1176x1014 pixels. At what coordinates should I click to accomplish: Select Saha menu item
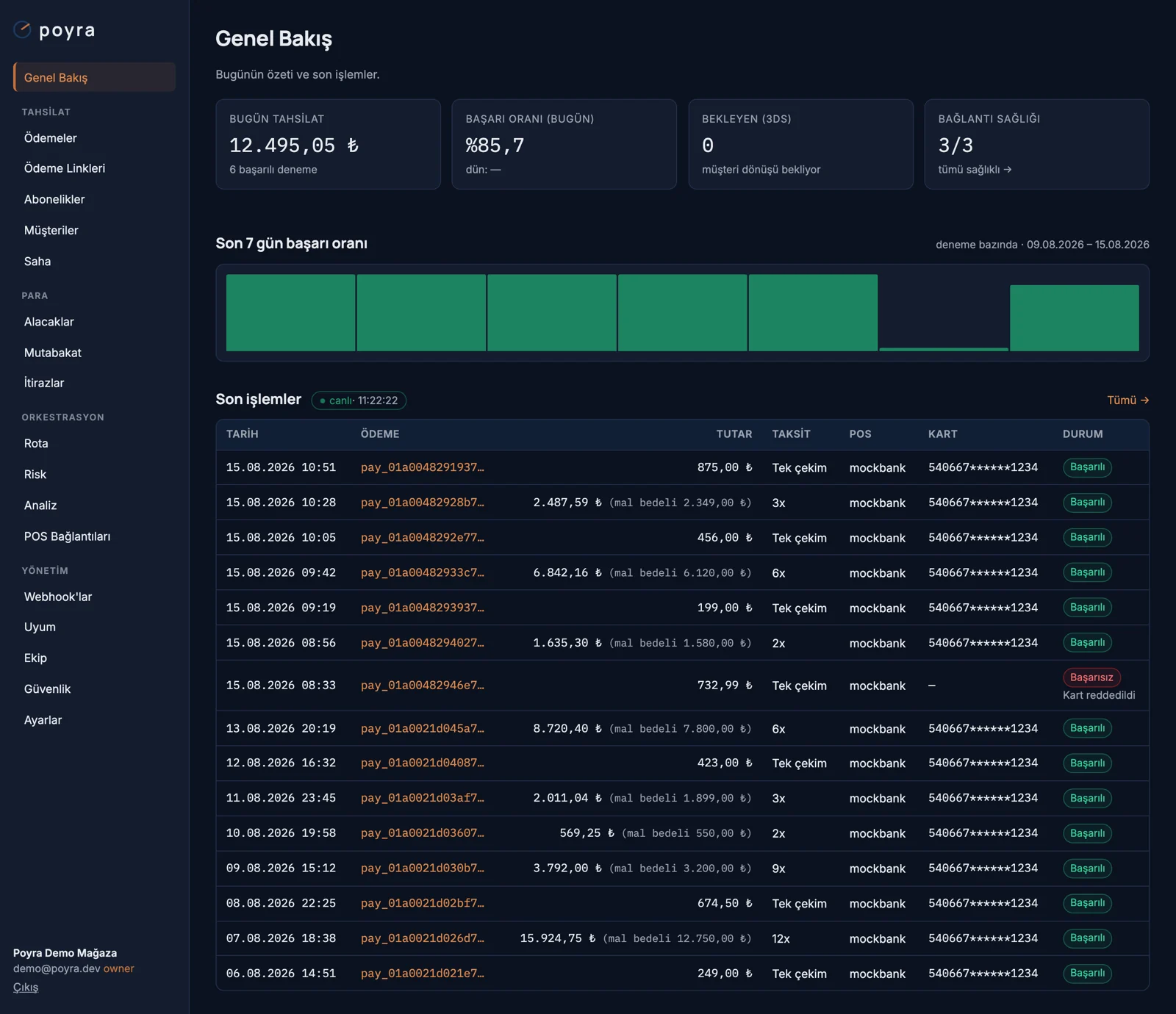coord(37,261)
